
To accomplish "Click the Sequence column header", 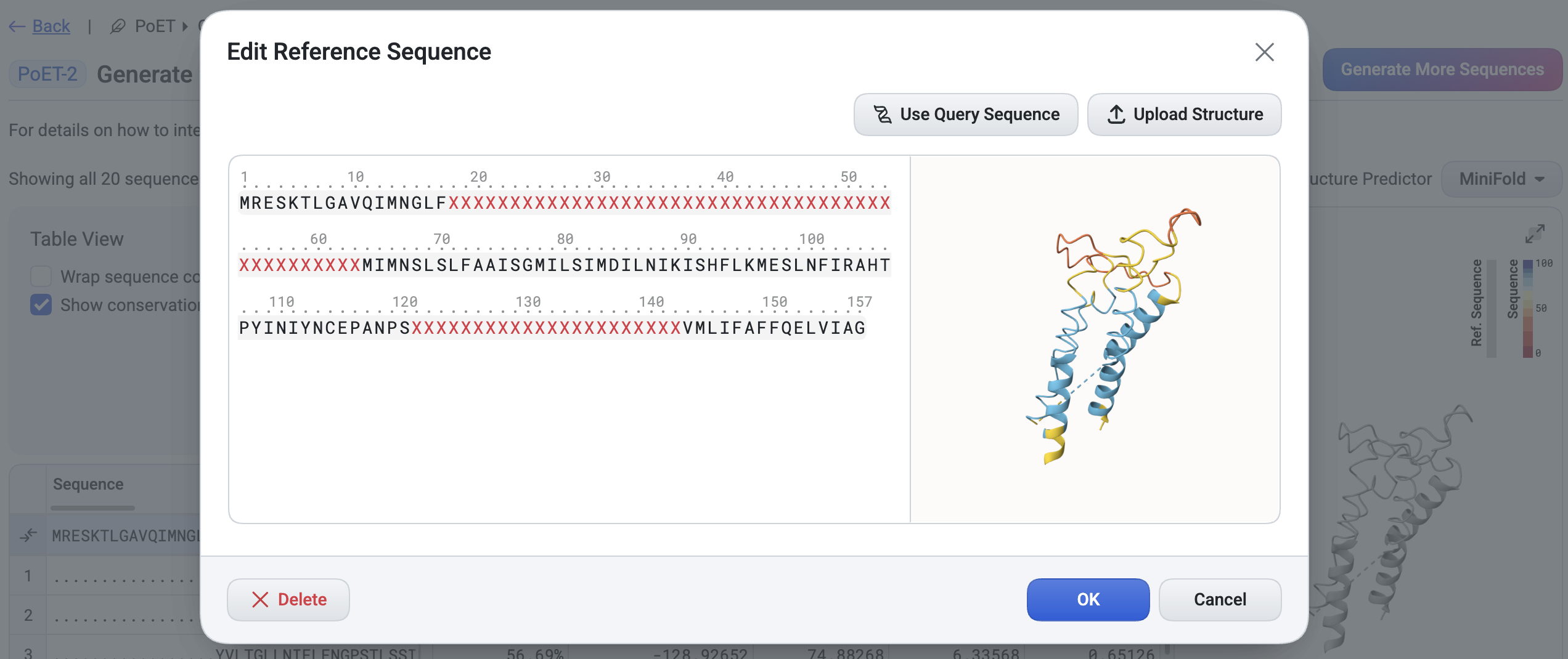I will pos(88,484).
